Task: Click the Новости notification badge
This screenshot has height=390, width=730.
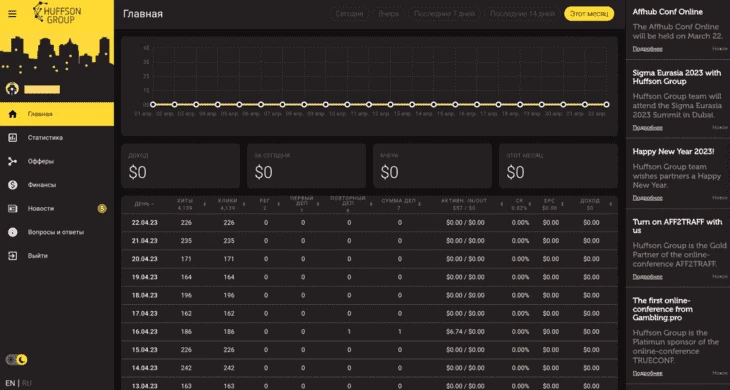Action: click(x=102, y=208)
